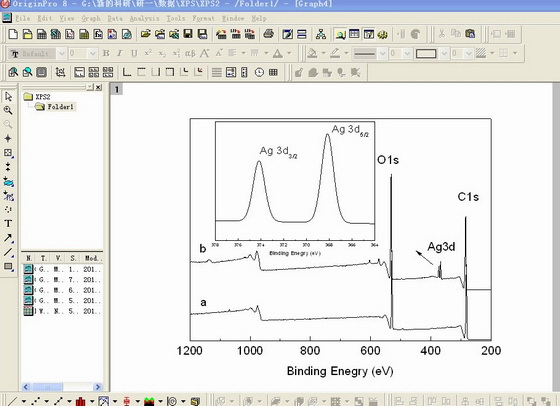
Task: Open the Analysis menu
Action: (x=144, y=18)
